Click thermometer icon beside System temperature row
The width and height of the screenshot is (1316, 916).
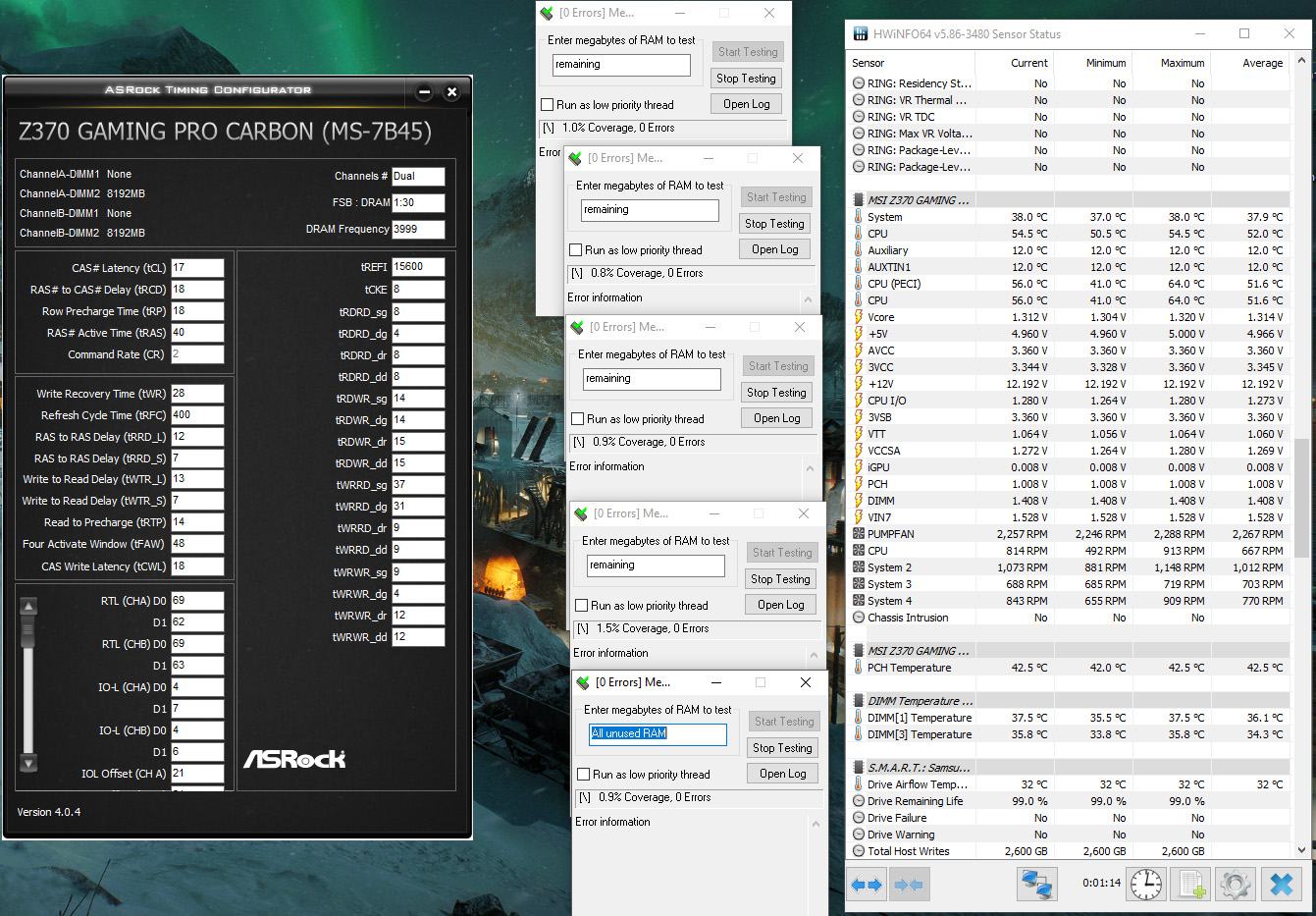[859, 217]
